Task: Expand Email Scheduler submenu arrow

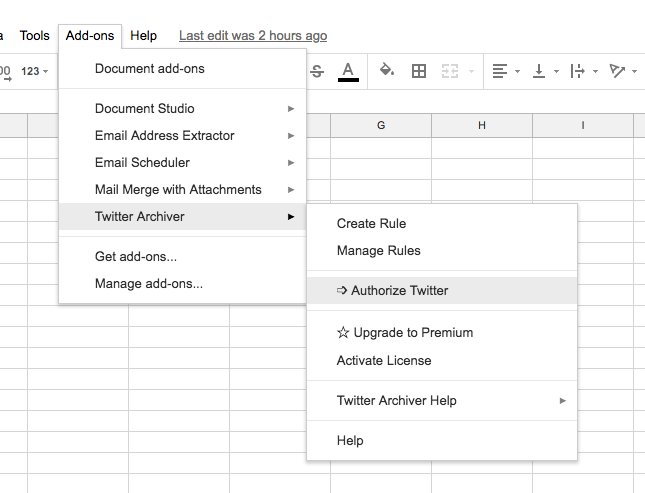Action: click(291, 163)
